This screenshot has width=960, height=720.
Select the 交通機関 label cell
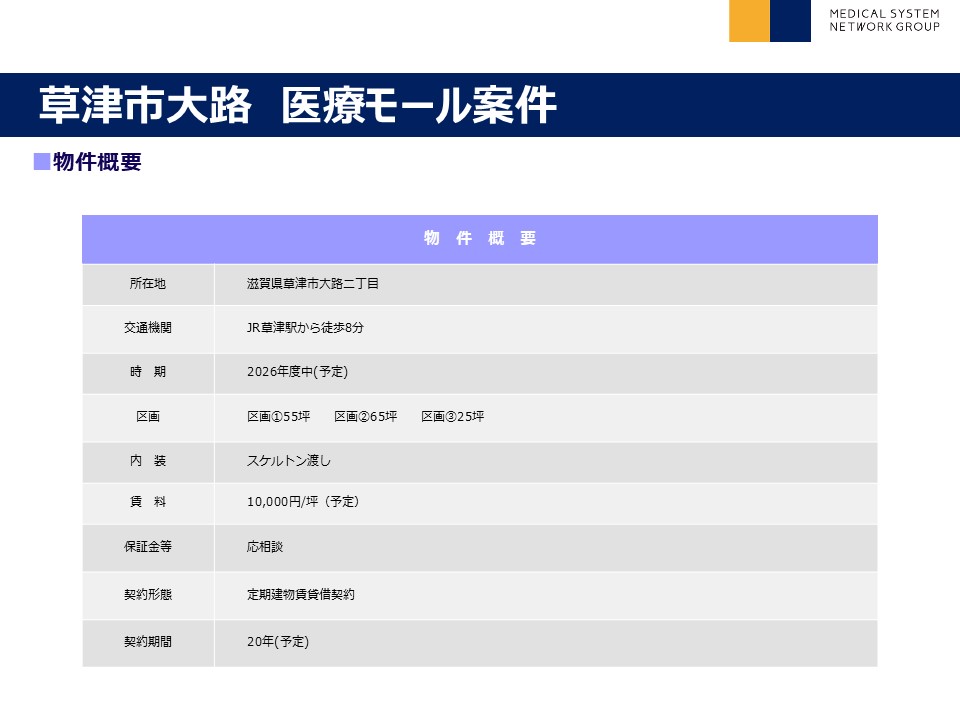148,329
